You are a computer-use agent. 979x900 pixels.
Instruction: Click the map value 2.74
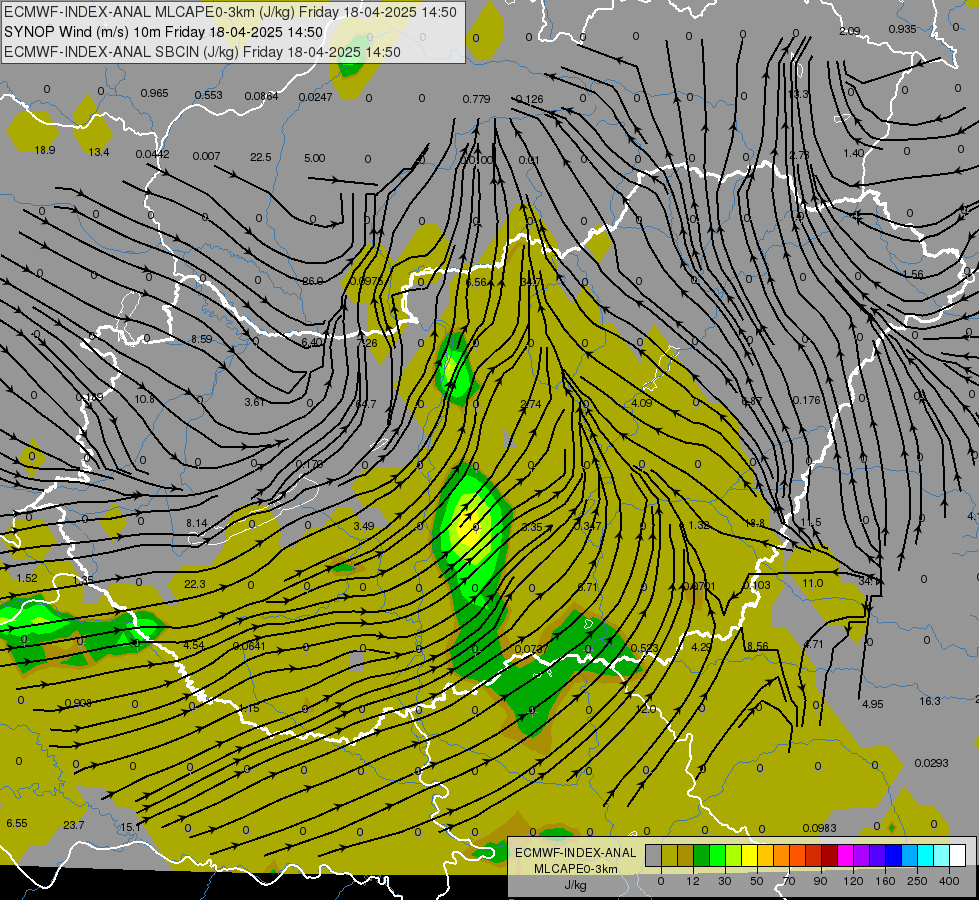point(531,404)
